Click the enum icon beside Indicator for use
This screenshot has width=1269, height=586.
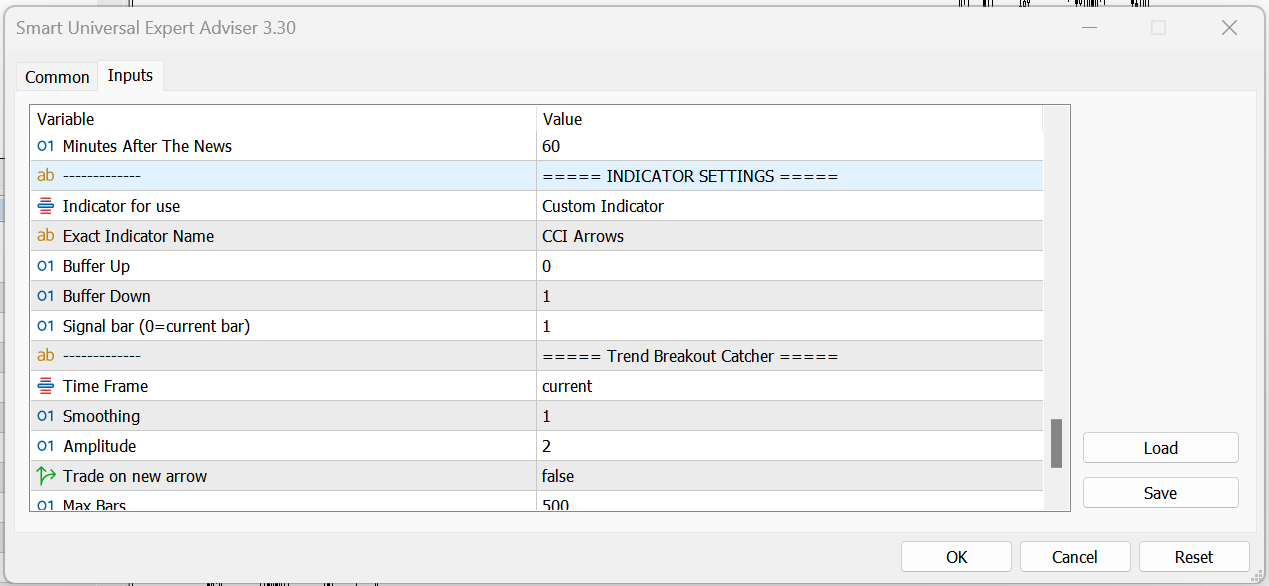(x=45, y=206)
